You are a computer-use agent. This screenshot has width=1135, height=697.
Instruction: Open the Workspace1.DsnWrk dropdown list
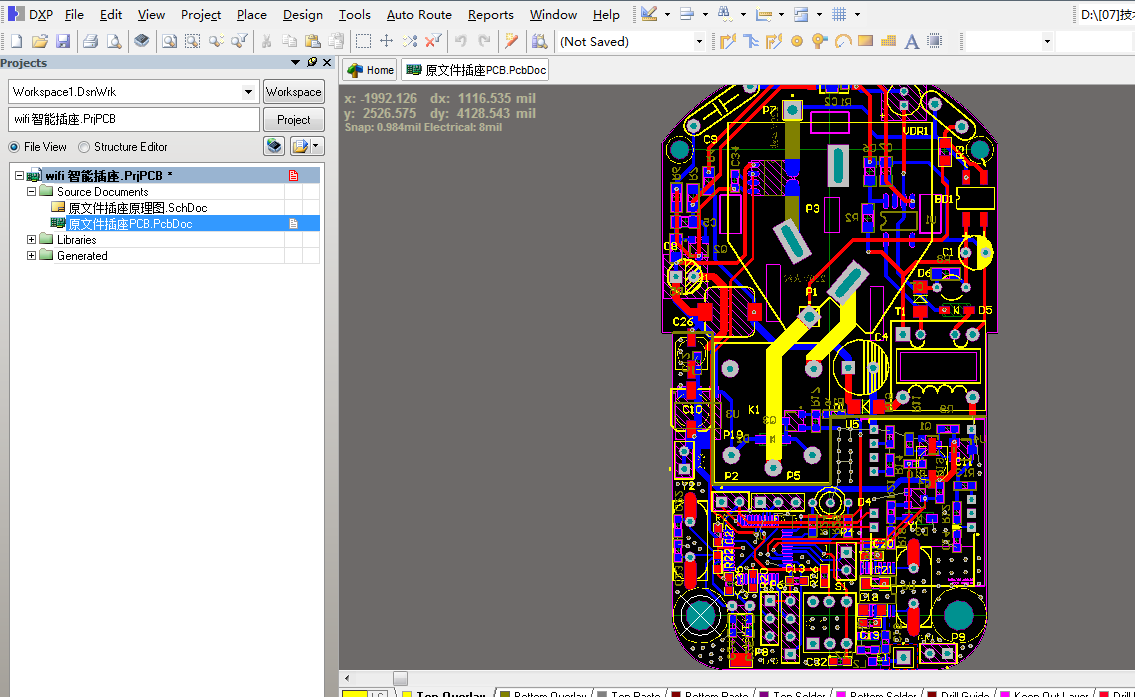[x=248, y=92]
